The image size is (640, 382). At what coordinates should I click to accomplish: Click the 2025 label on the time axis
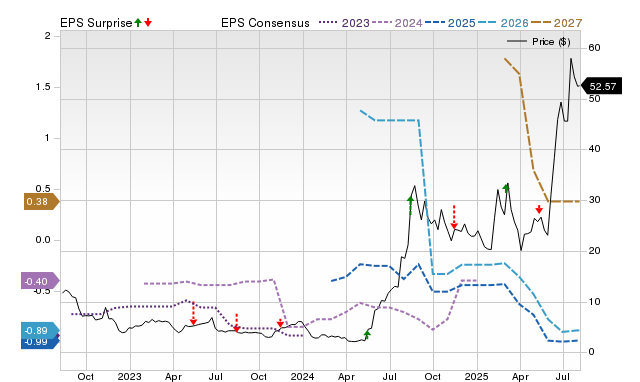pos(476,376)
